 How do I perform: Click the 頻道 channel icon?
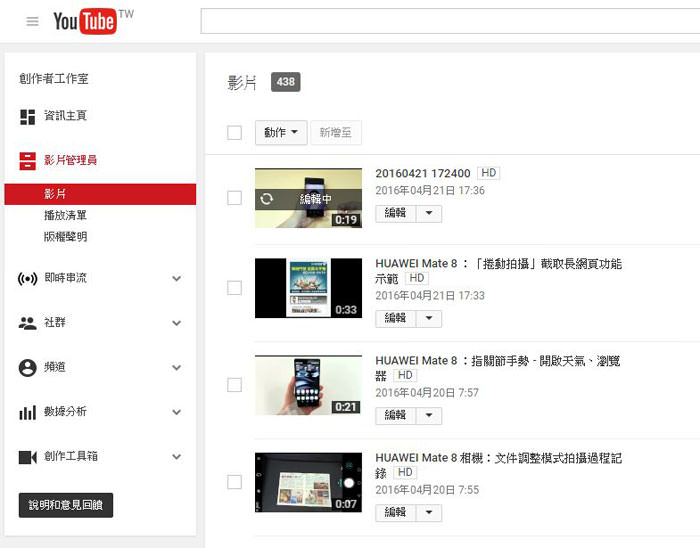click(x=28, y=368)
